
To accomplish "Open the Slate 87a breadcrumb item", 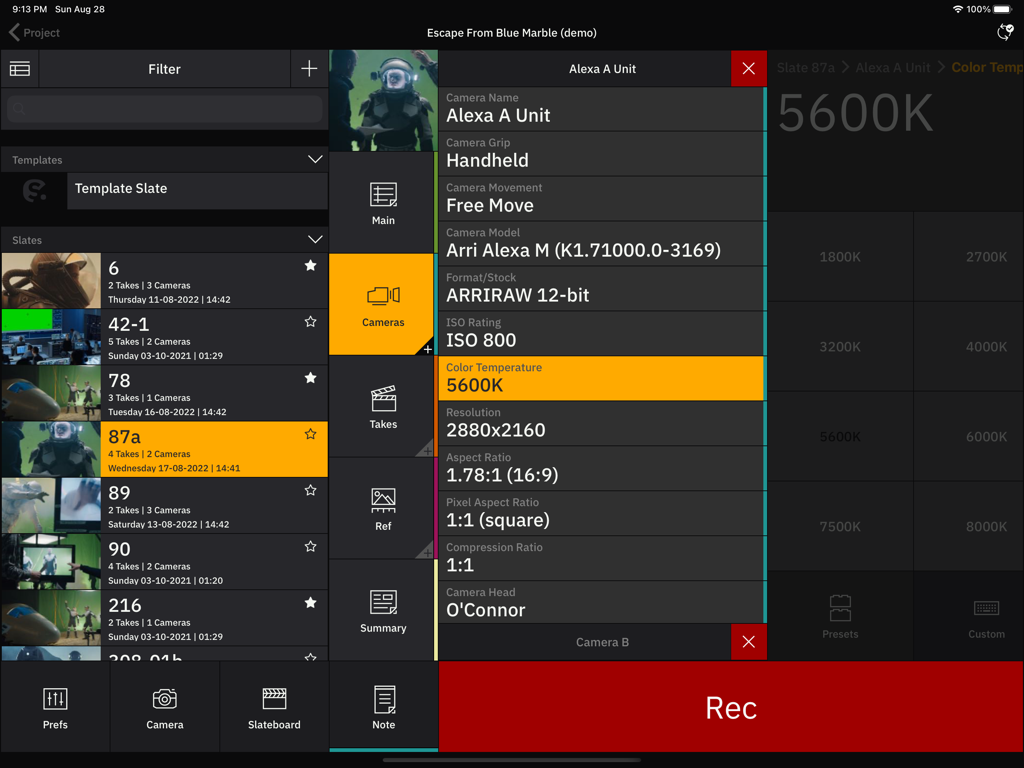I will coord(806,68).
